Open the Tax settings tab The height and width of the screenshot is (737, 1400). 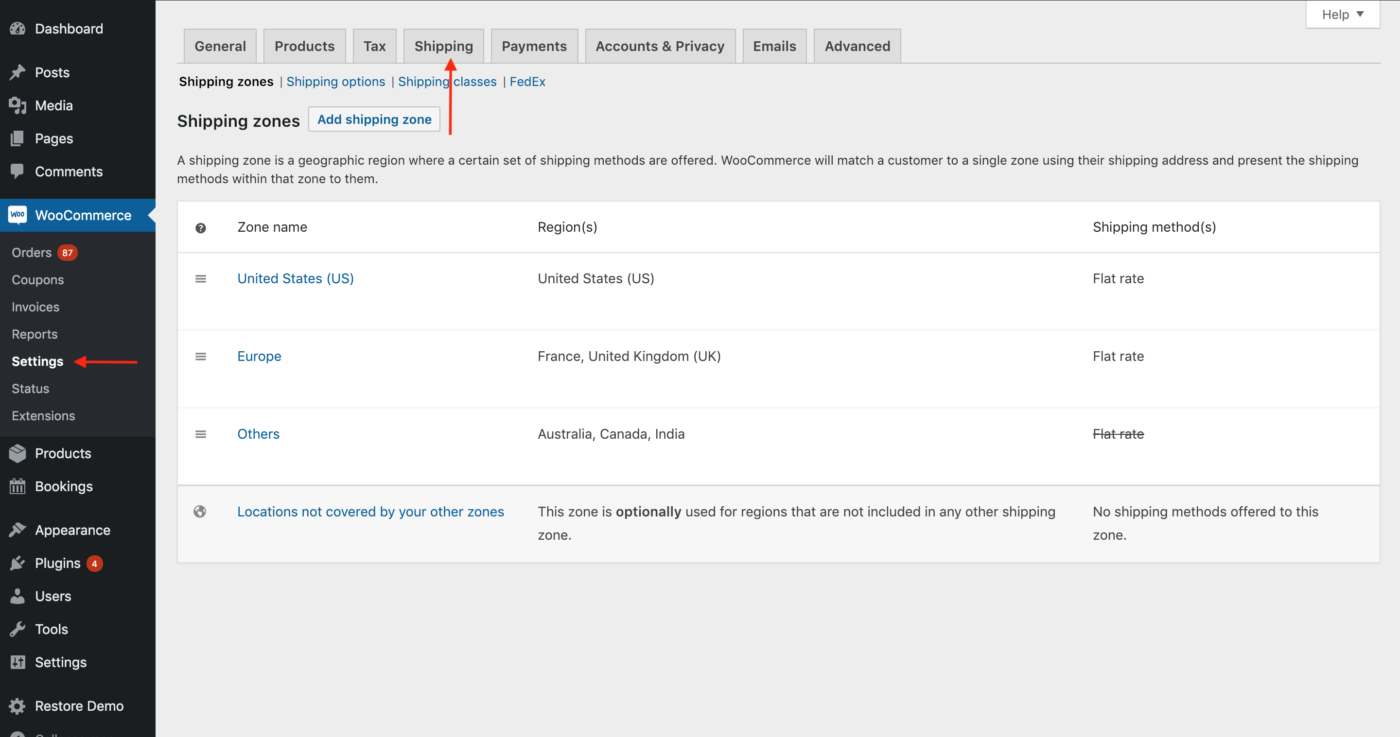coord(374,45)
